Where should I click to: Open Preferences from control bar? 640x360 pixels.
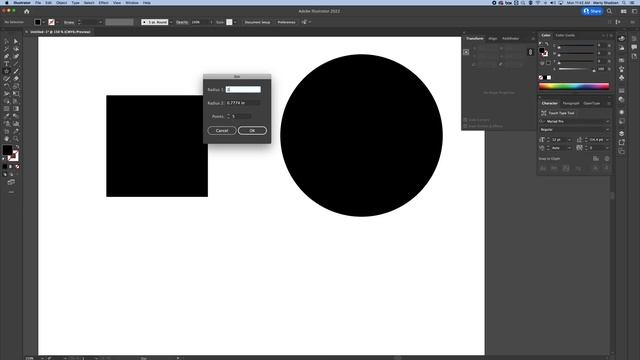[286, 22]
